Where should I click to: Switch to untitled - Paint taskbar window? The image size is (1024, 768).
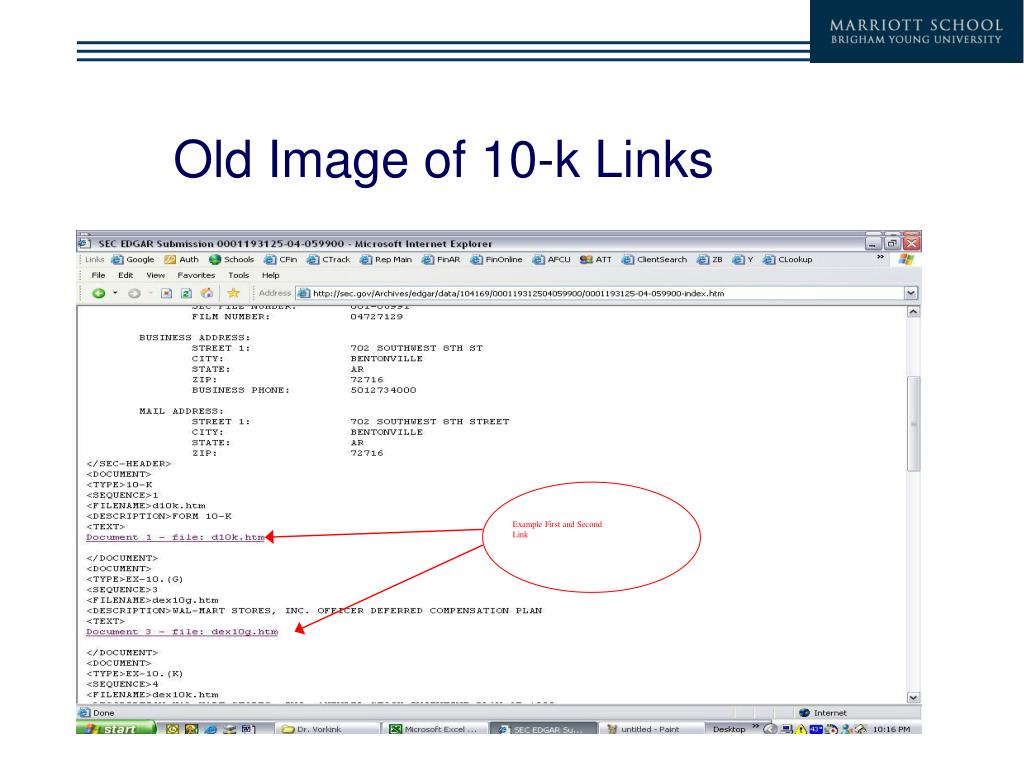(x=650, y=729)
